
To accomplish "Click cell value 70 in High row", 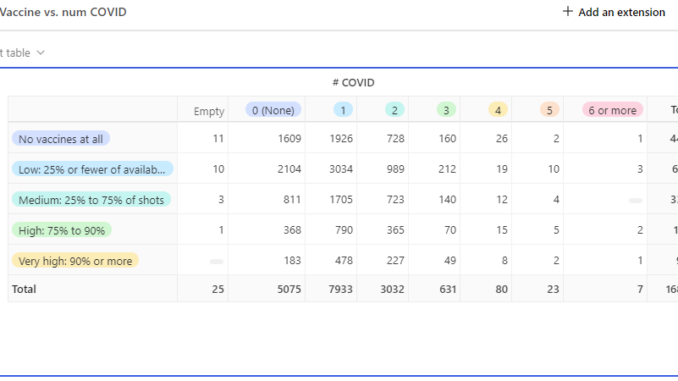I will pyautogui.click(x=450, y=230).
